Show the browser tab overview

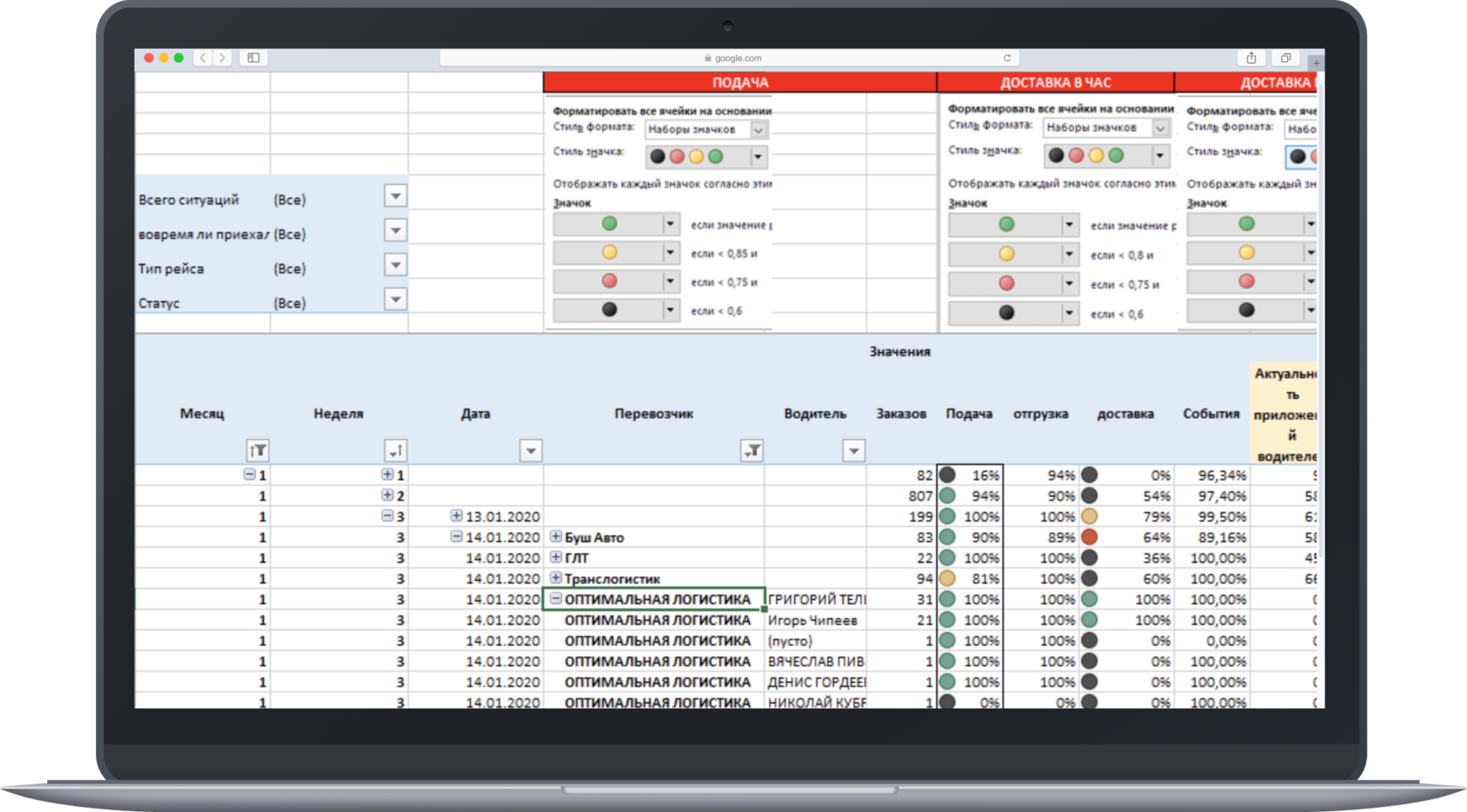pyautogui.click(x=1285, y=58)
